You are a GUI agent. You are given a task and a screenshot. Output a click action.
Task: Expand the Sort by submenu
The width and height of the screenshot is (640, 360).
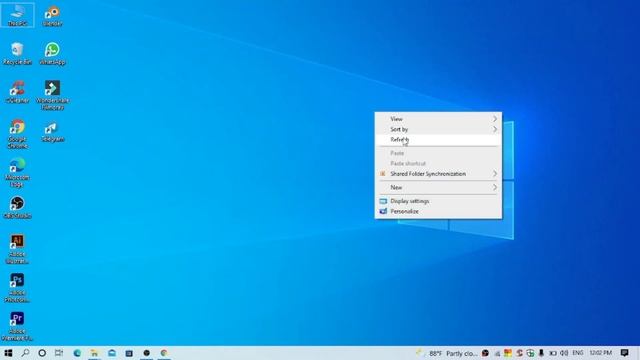(x=438, y=129)
